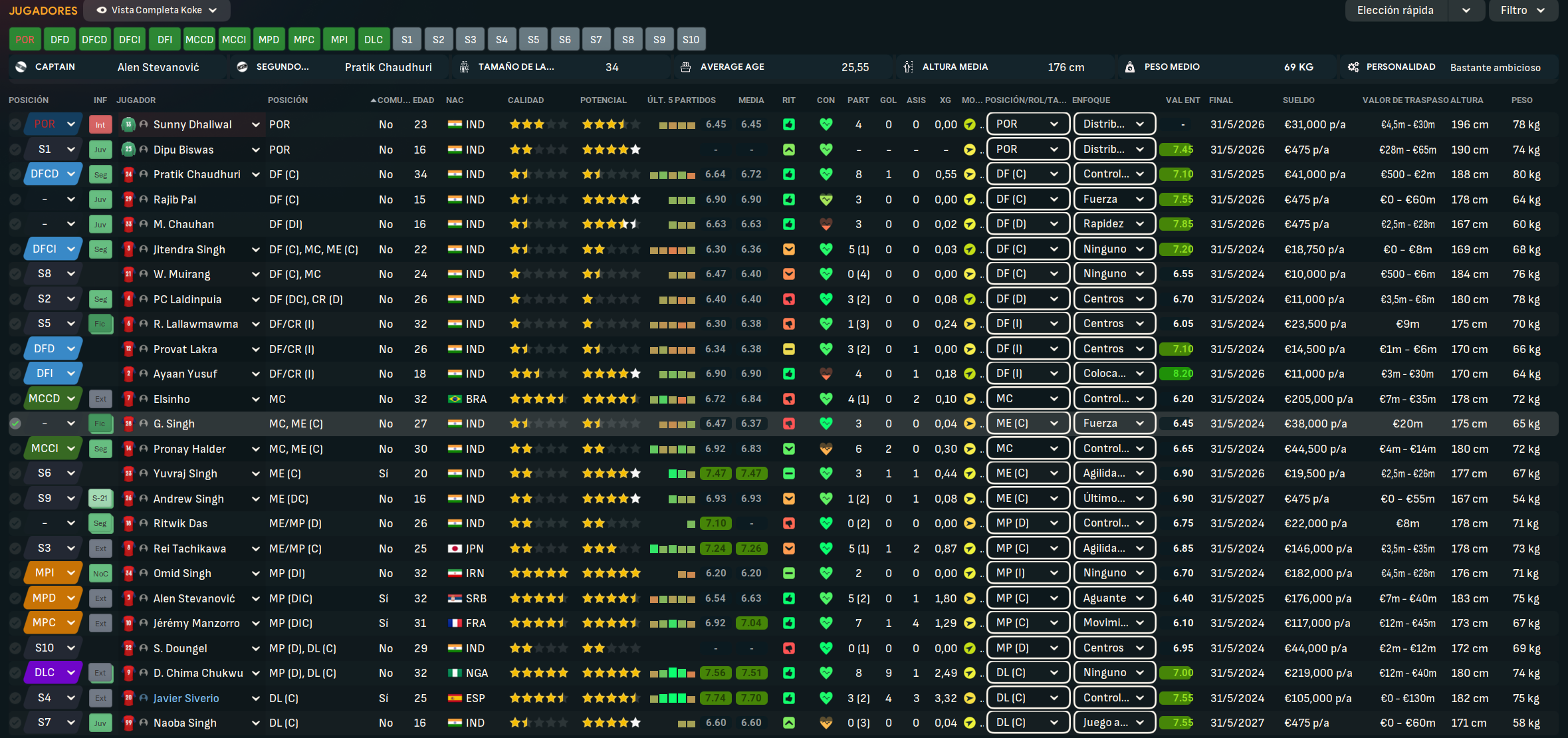This screenshot has width=1568, height=738.
Task: Open the Aguante focus dropdown for Alen Stevanović
Action: [1115, 598]
